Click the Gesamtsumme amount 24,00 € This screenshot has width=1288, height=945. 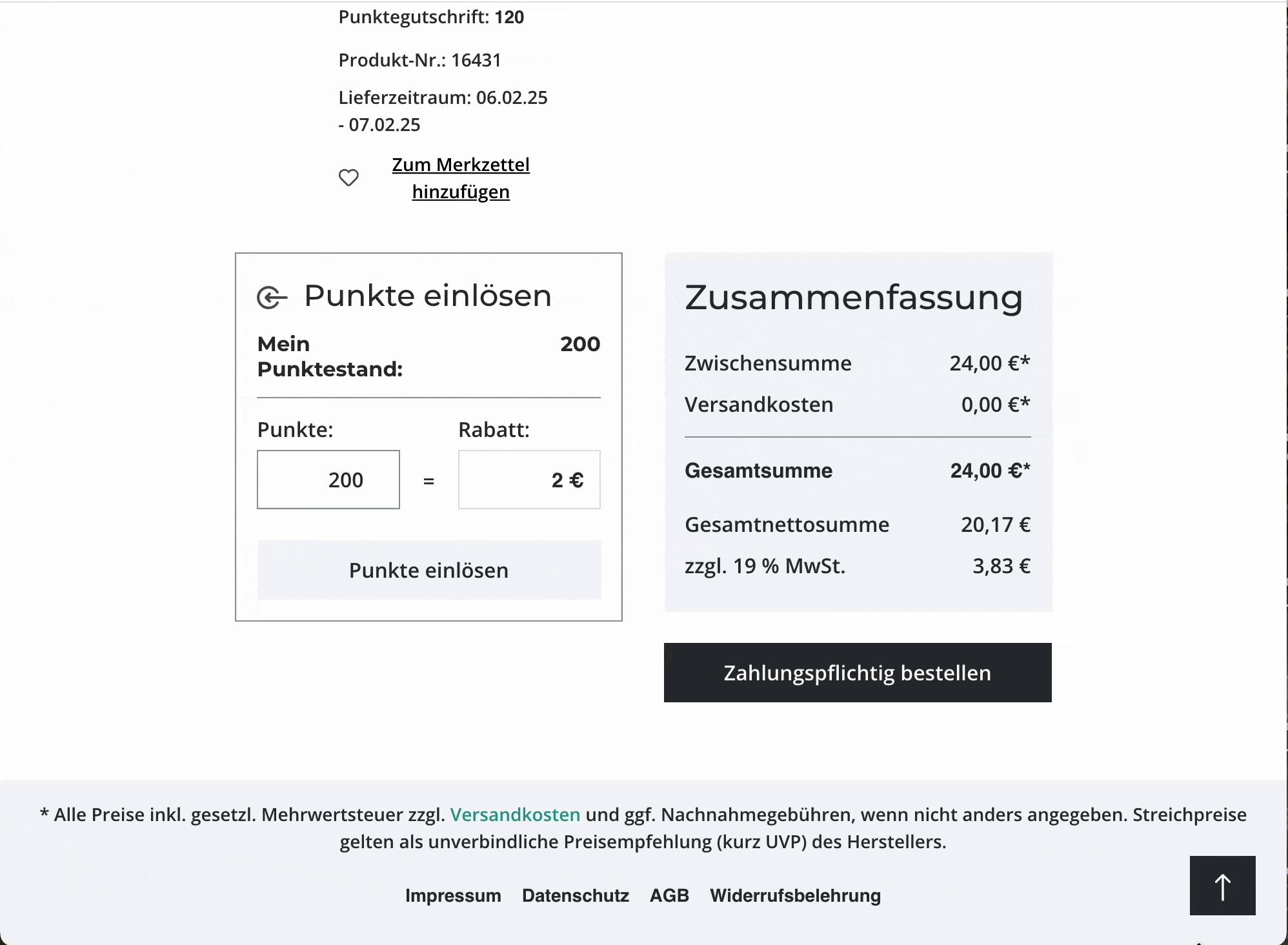(990, 471)
